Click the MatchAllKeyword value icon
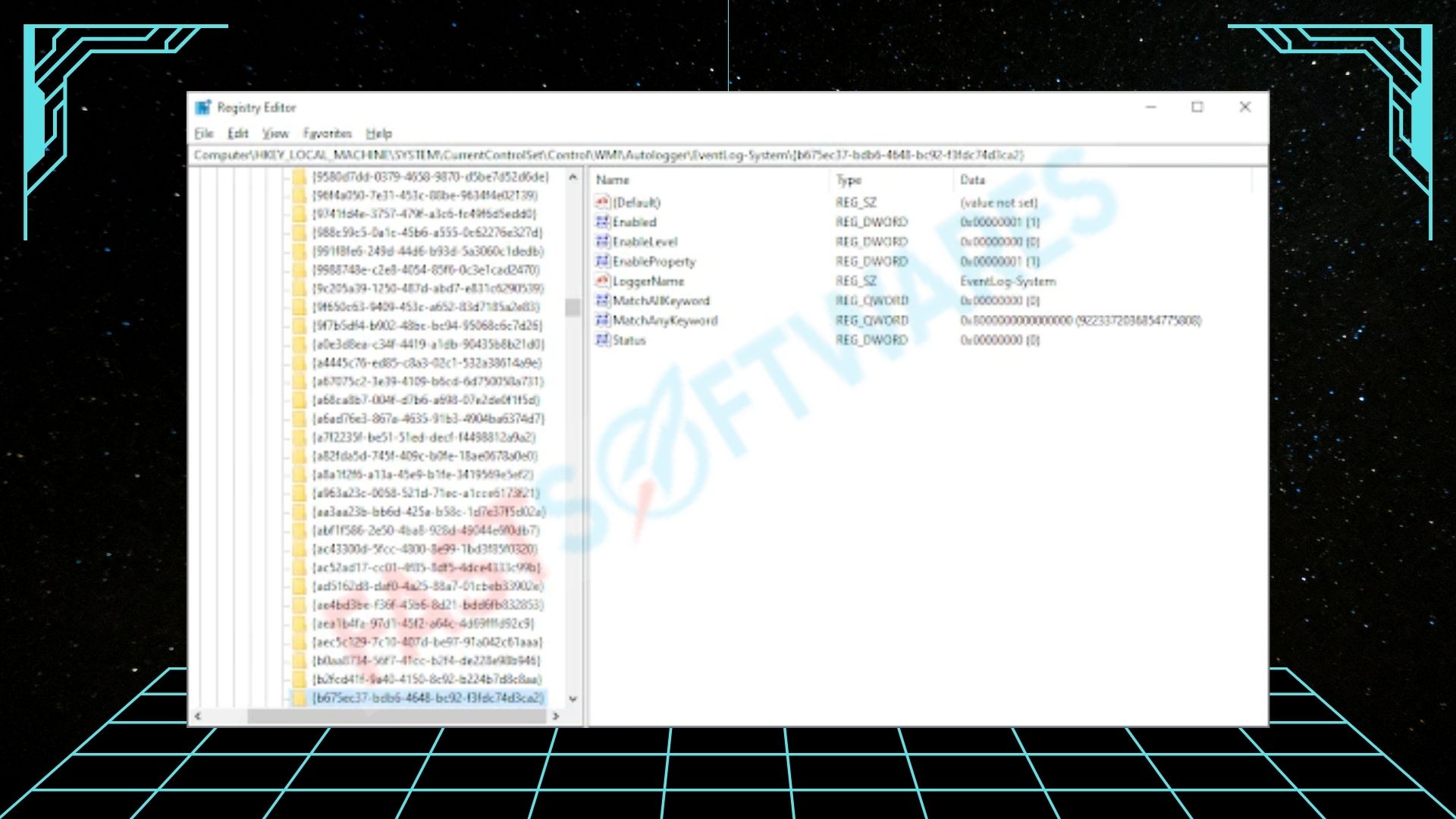Viewport: 1456px width, 819px height. [x=603, y=301]
